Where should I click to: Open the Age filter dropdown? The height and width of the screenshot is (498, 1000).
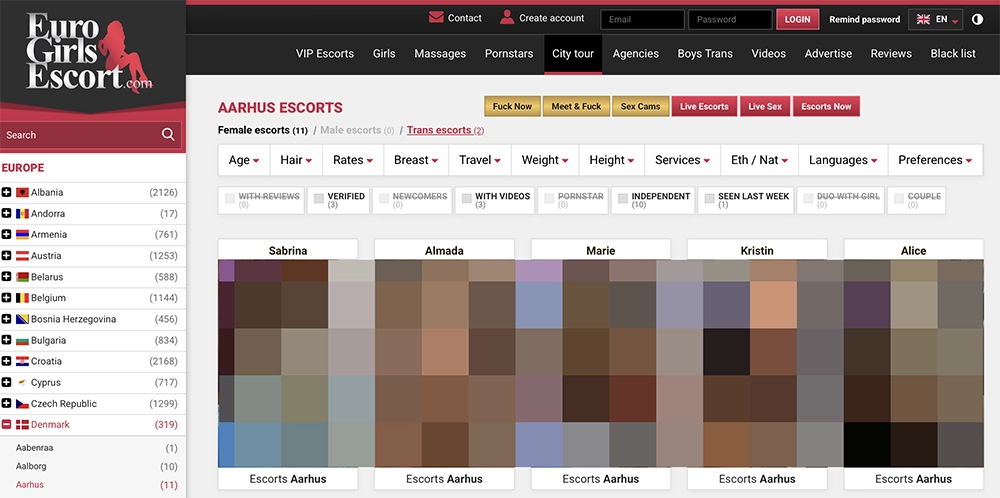coord(244,160)
